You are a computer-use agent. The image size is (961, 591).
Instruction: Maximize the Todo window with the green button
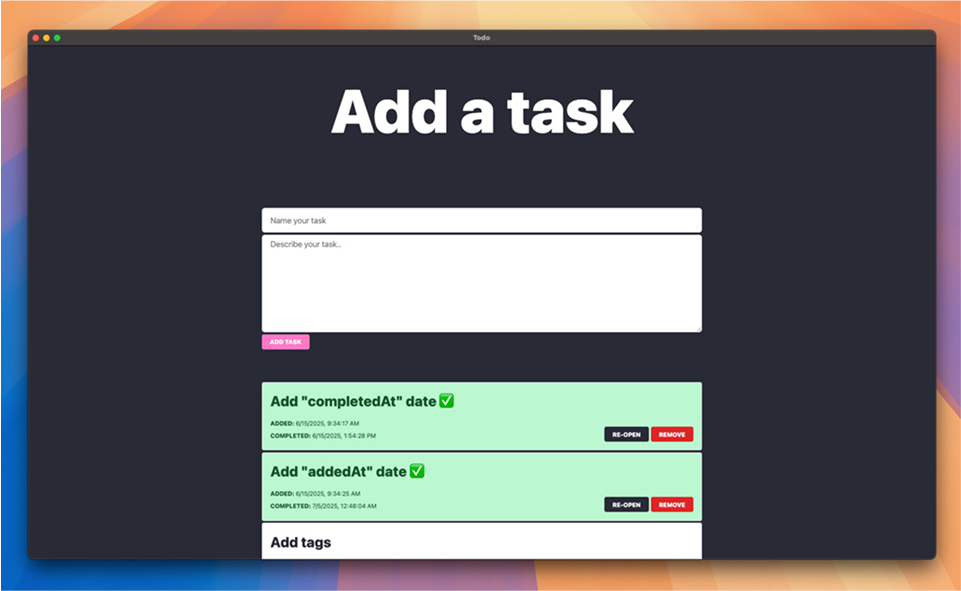(x=57, y=38)
